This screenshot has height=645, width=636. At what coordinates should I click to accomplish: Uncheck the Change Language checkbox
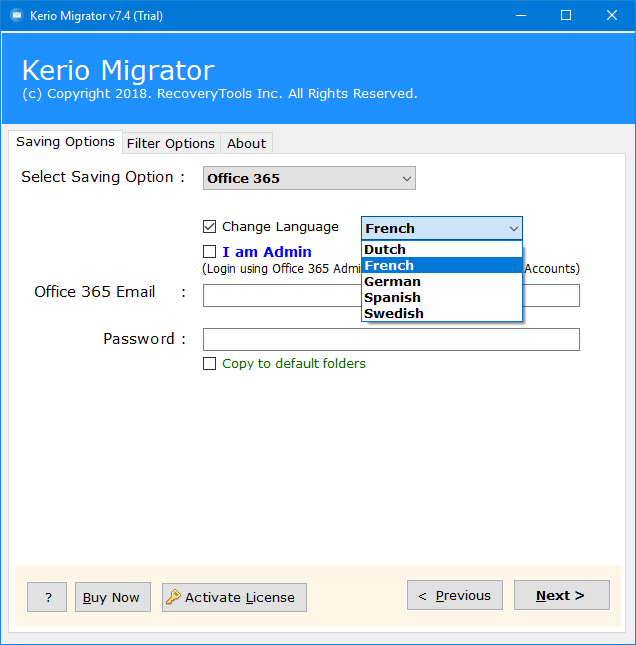pos(209,227)
